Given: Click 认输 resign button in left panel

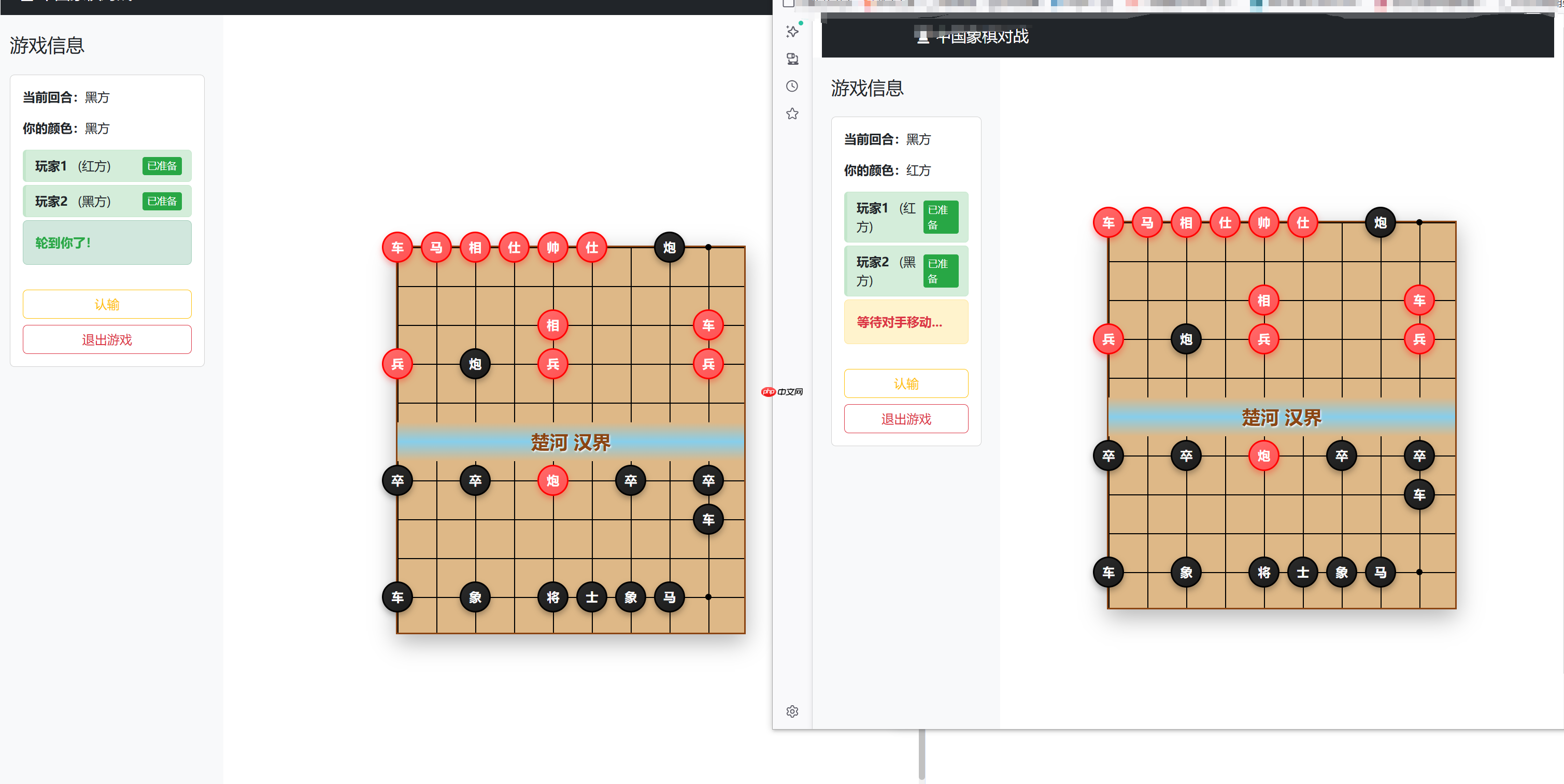Looking at the screenshot, I should 107,304.
